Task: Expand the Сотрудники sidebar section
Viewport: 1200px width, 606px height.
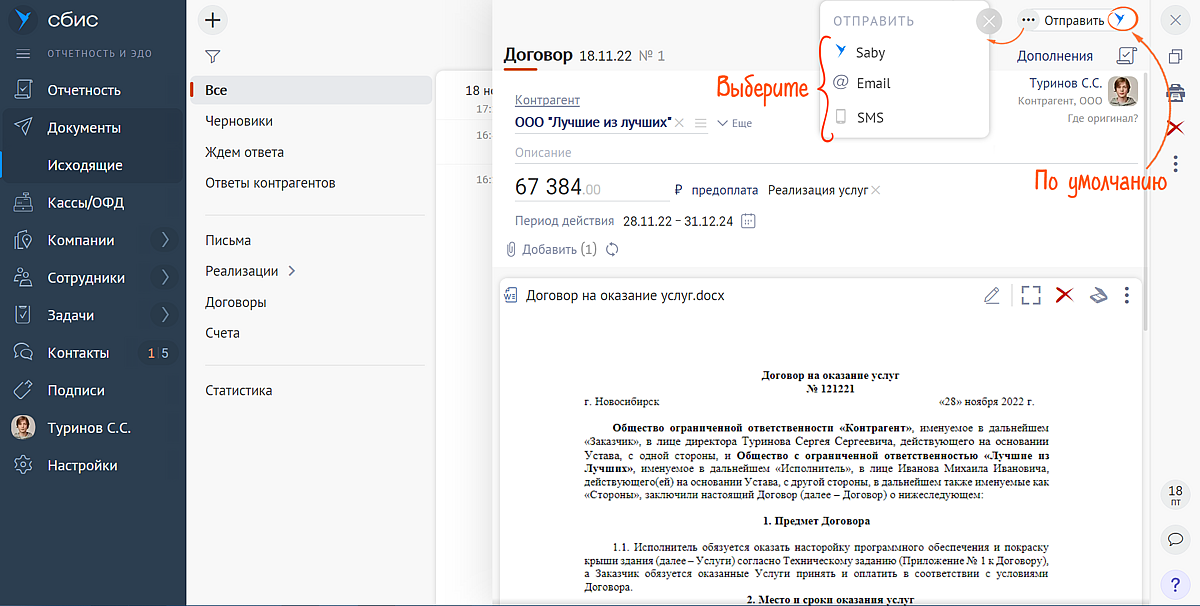Action: [165, 278]
